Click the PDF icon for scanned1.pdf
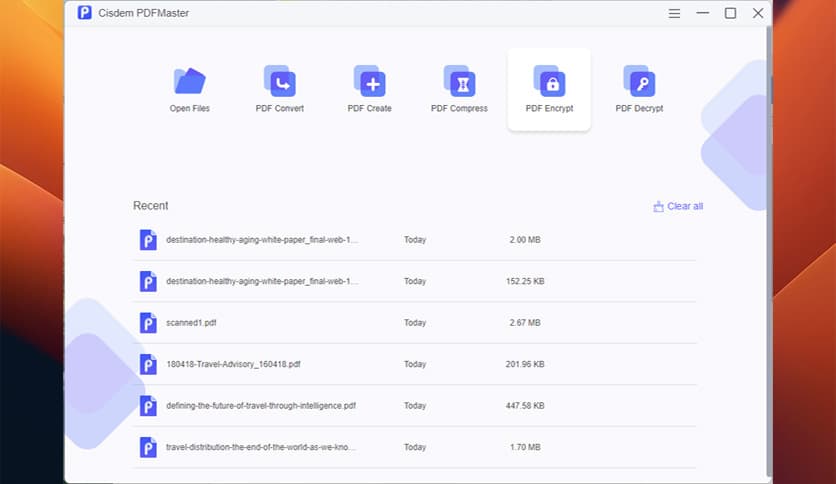Viewport: 836px width, 484px height. click(148, 323)
